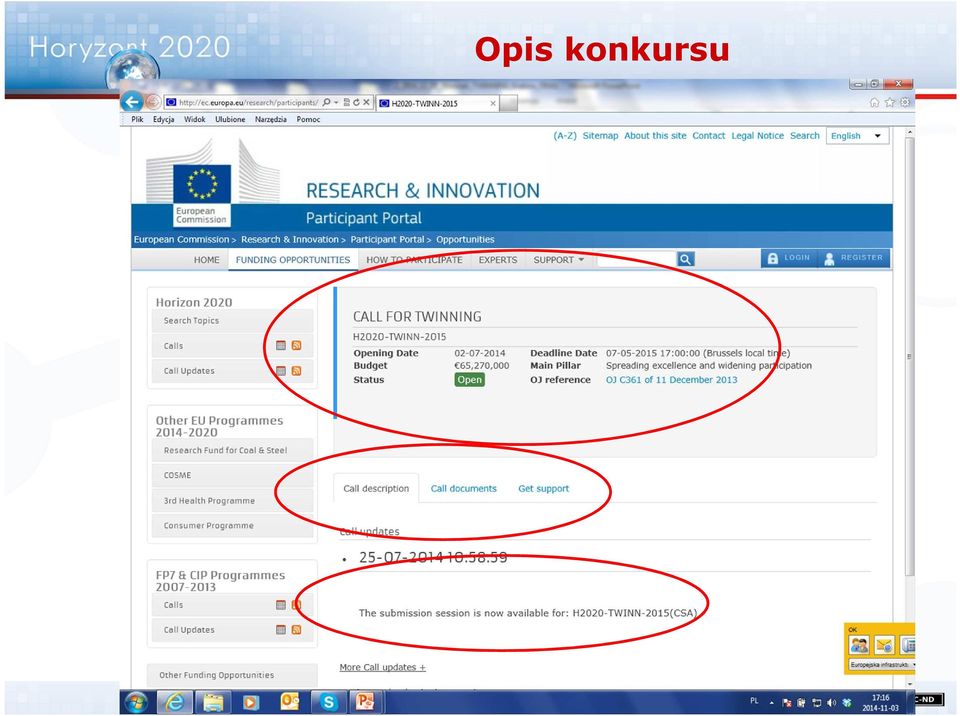Click the Horizon 2020 Call Updates RSS icon
Viewport: 960px width, 716px height.
click(x=296, y=371)
